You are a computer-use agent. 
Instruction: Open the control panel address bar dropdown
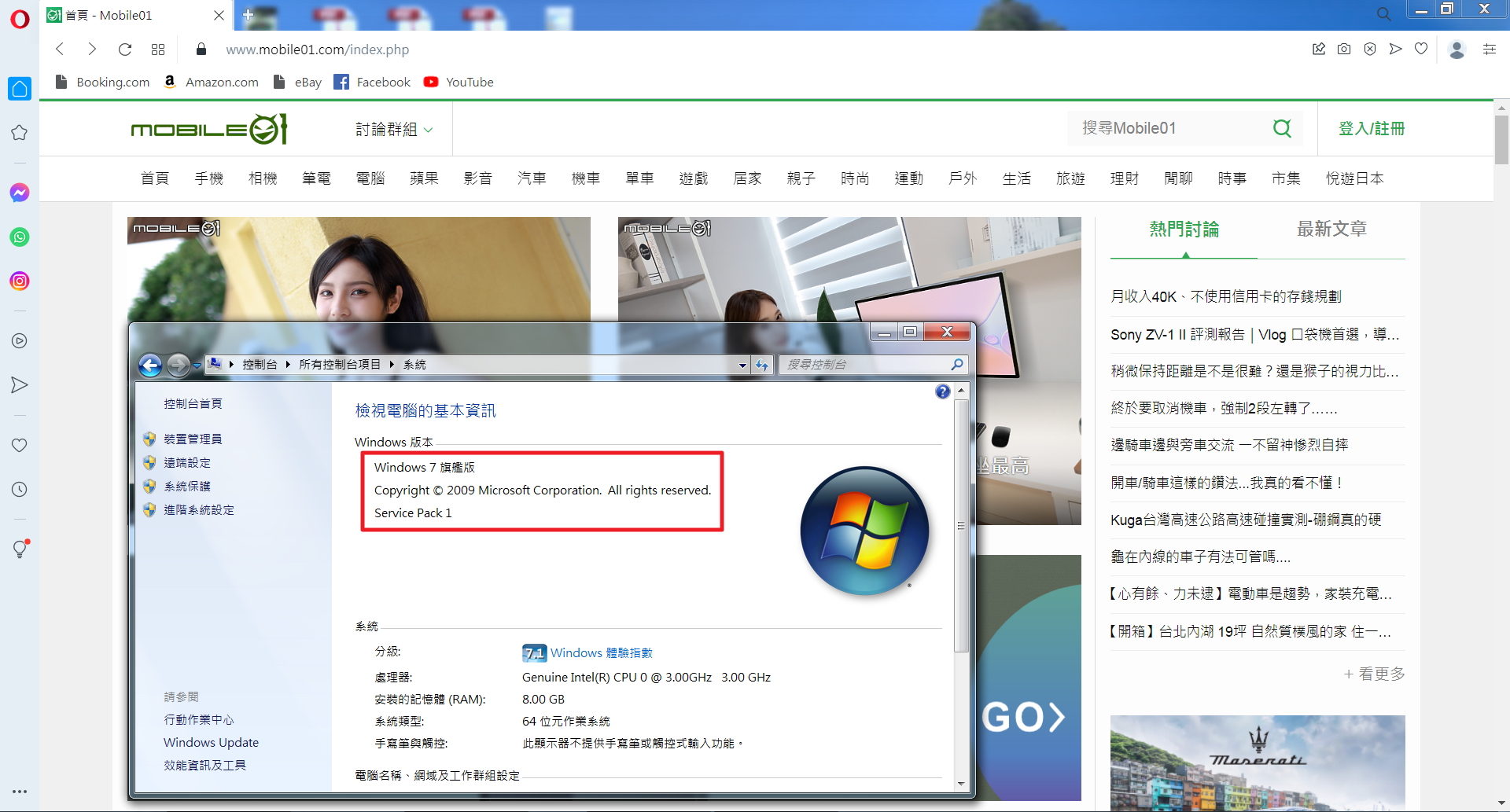[741, 364]
